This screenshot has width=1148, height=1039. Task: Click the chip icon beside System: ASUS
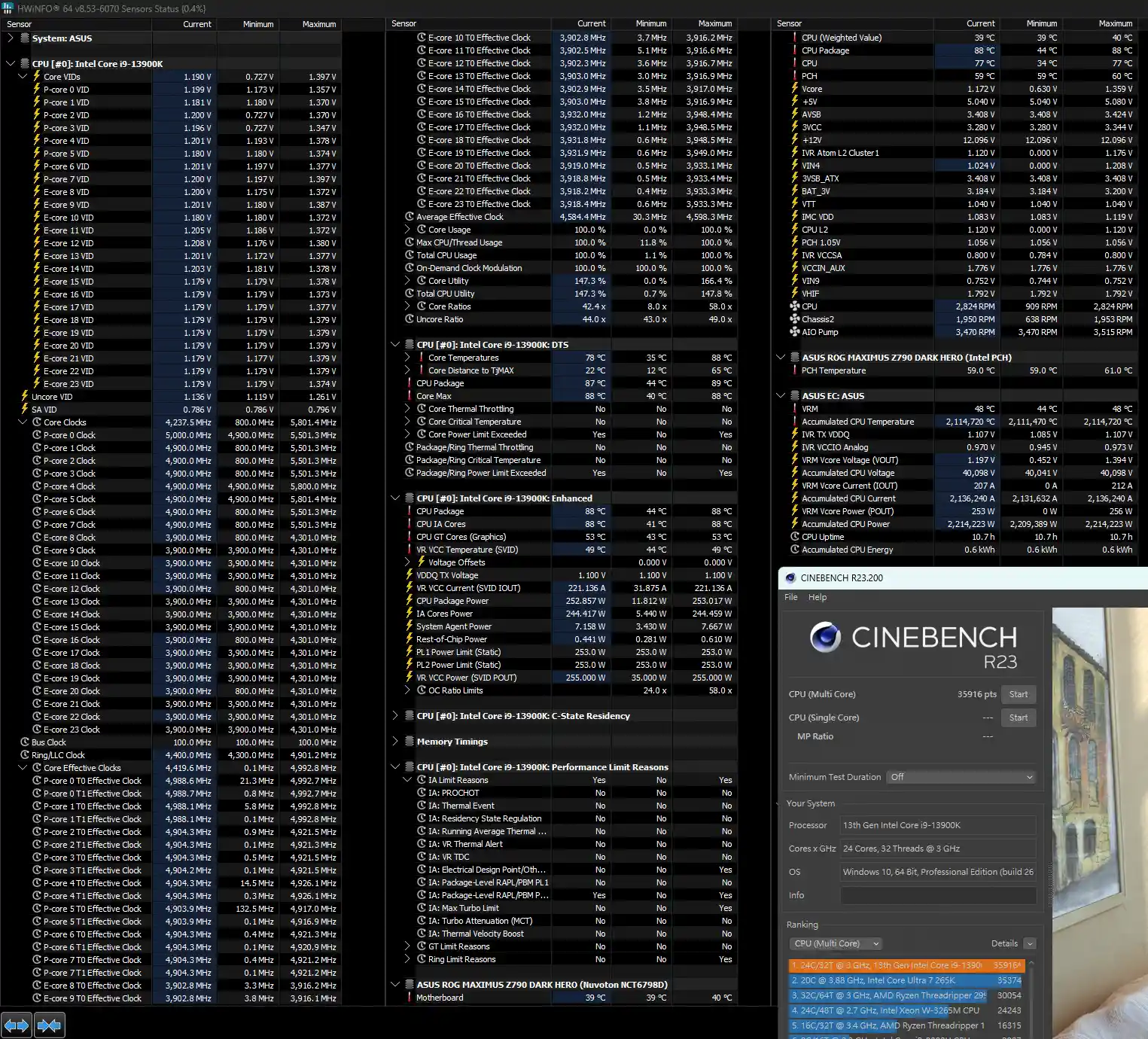[25, 38]
